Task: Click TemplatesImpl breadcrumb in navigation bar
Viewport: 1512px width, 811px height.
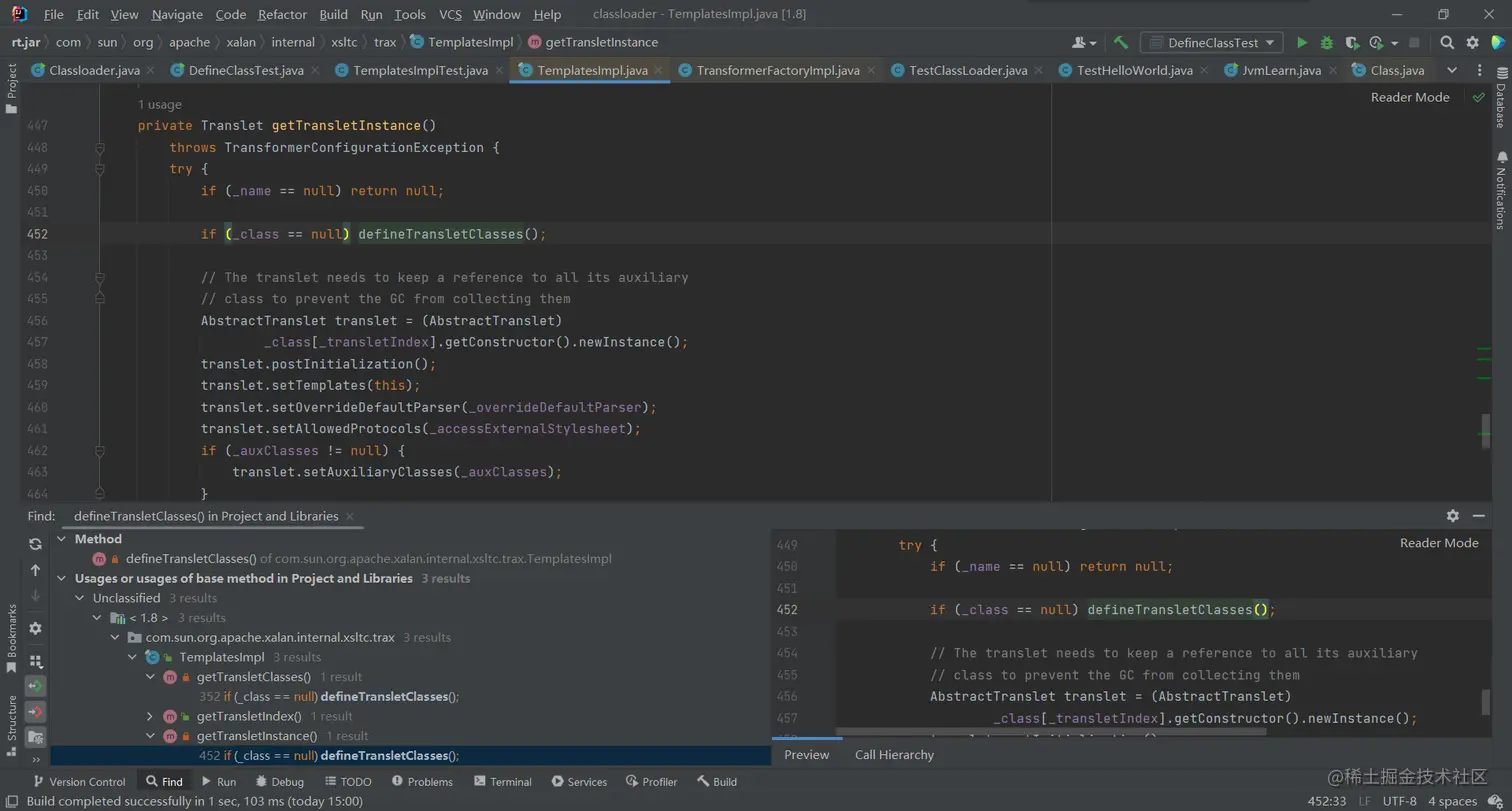Action: 462,42
